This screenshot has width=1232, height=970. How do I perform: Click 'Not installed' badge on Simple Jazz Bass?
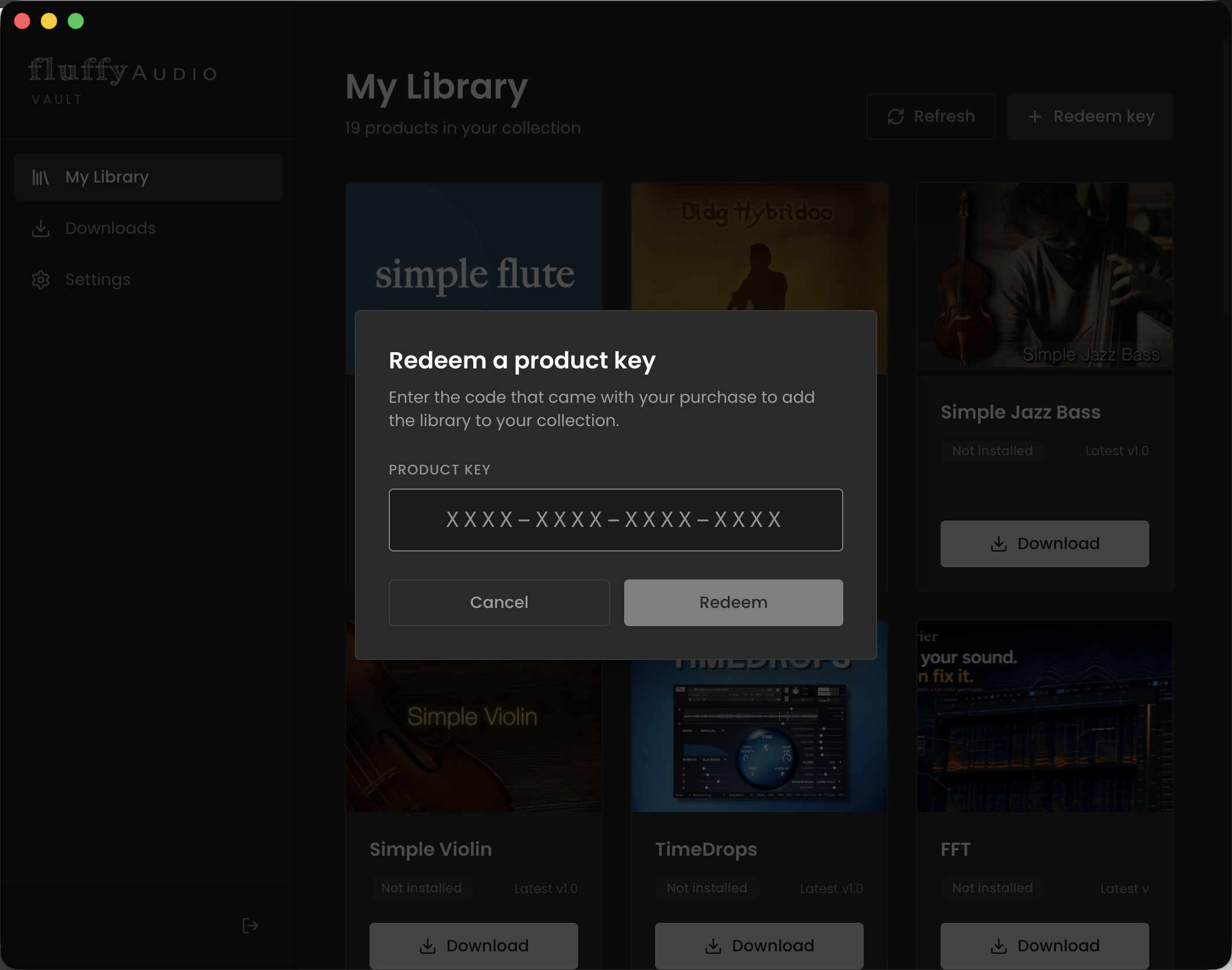pyautogui.click(x=992, y=451)
